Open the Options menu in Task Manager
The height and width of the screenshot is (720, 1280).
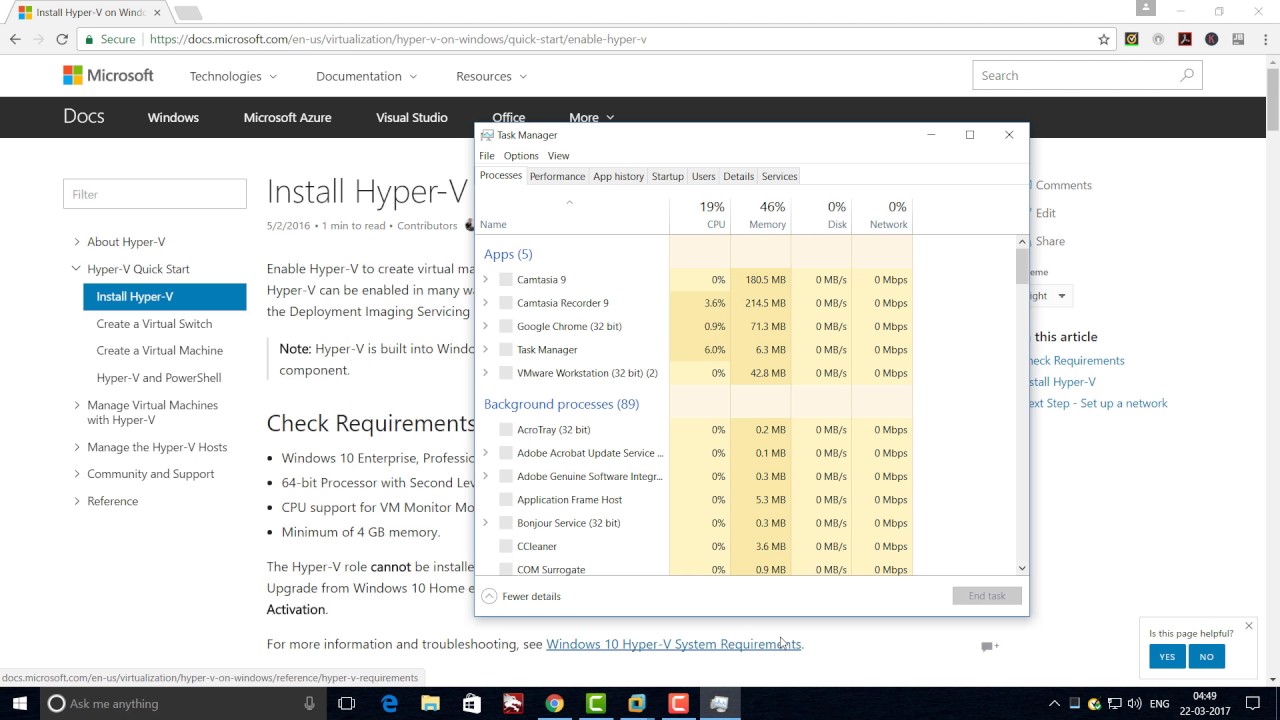click(521, 156)
